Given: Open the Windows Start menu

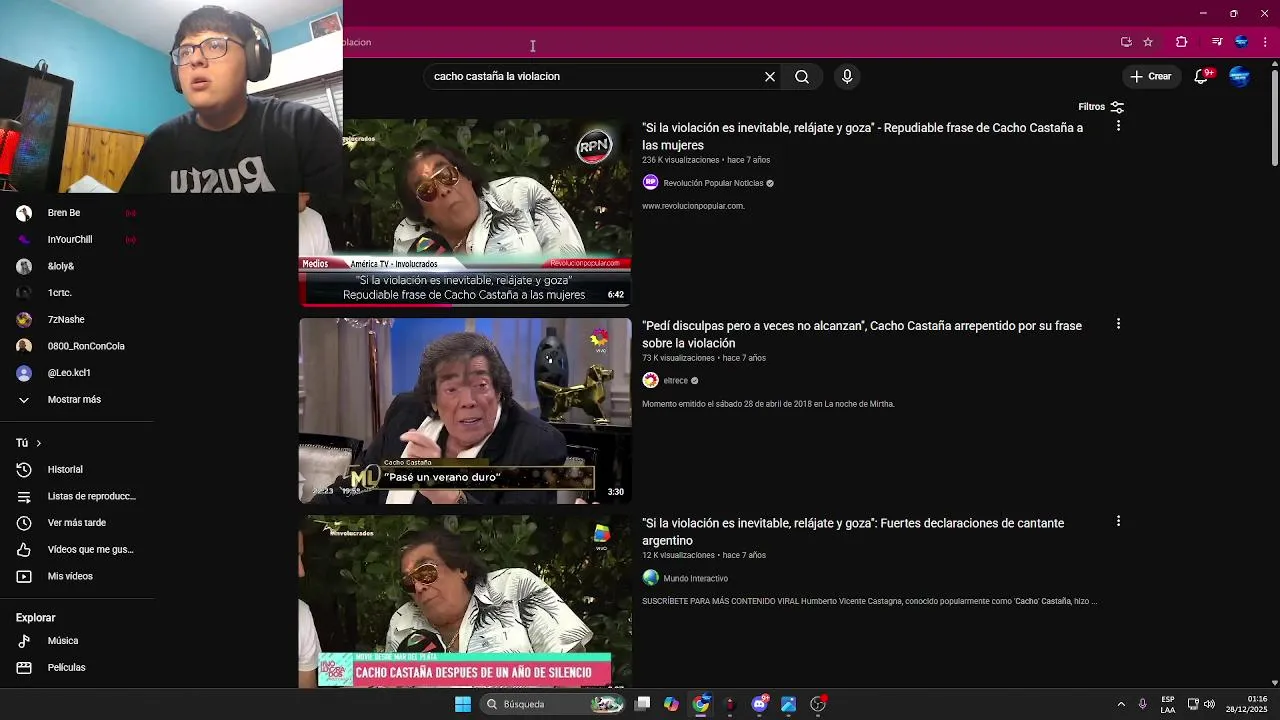Looking at the screenshot, I should 462,704.
